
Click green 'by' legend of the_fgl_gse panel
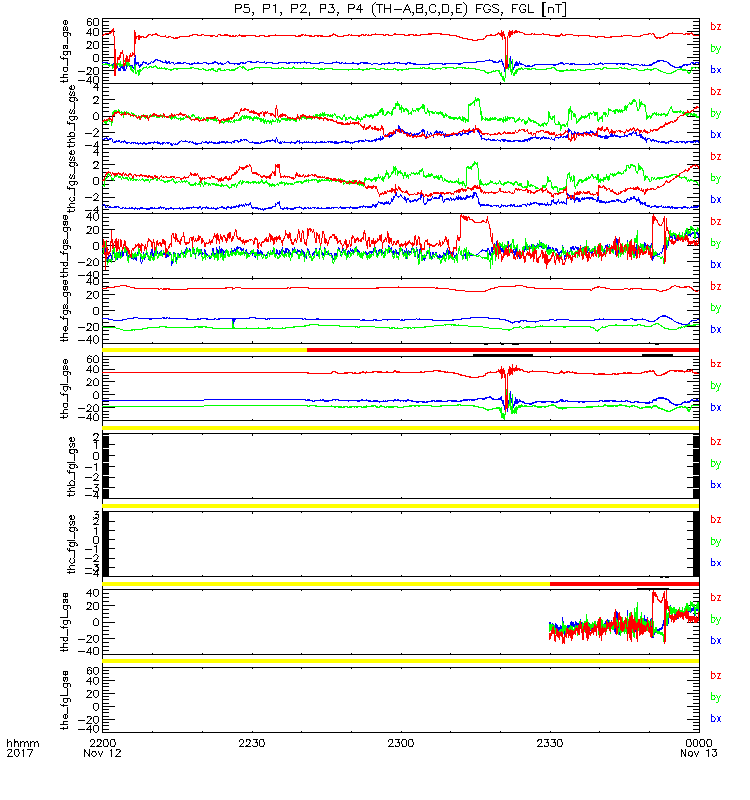pyautogui.click(x=716, y=697)
